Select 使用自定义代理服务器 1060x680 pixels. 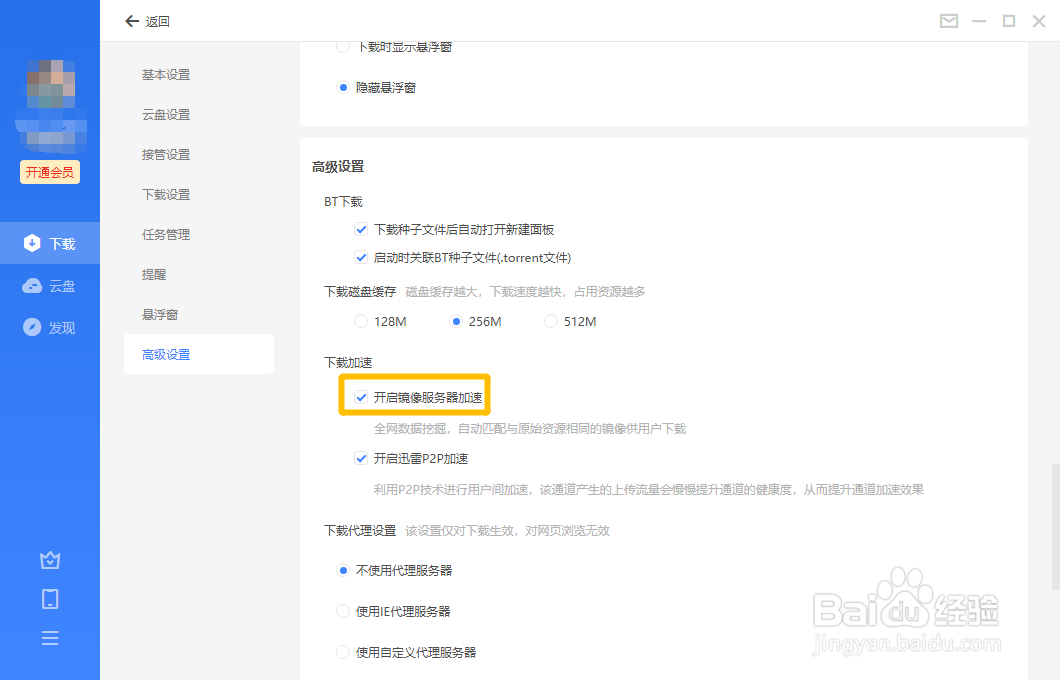(x=343, y=651)
